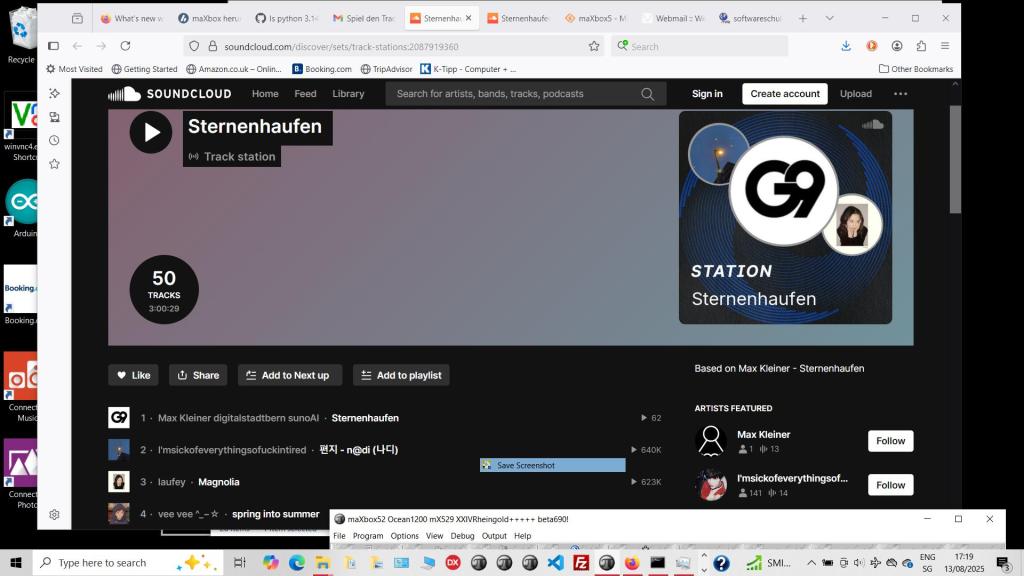Reload the page in Firefox
The height and width of the screenshot is (576, 1024).
(125, 46)
